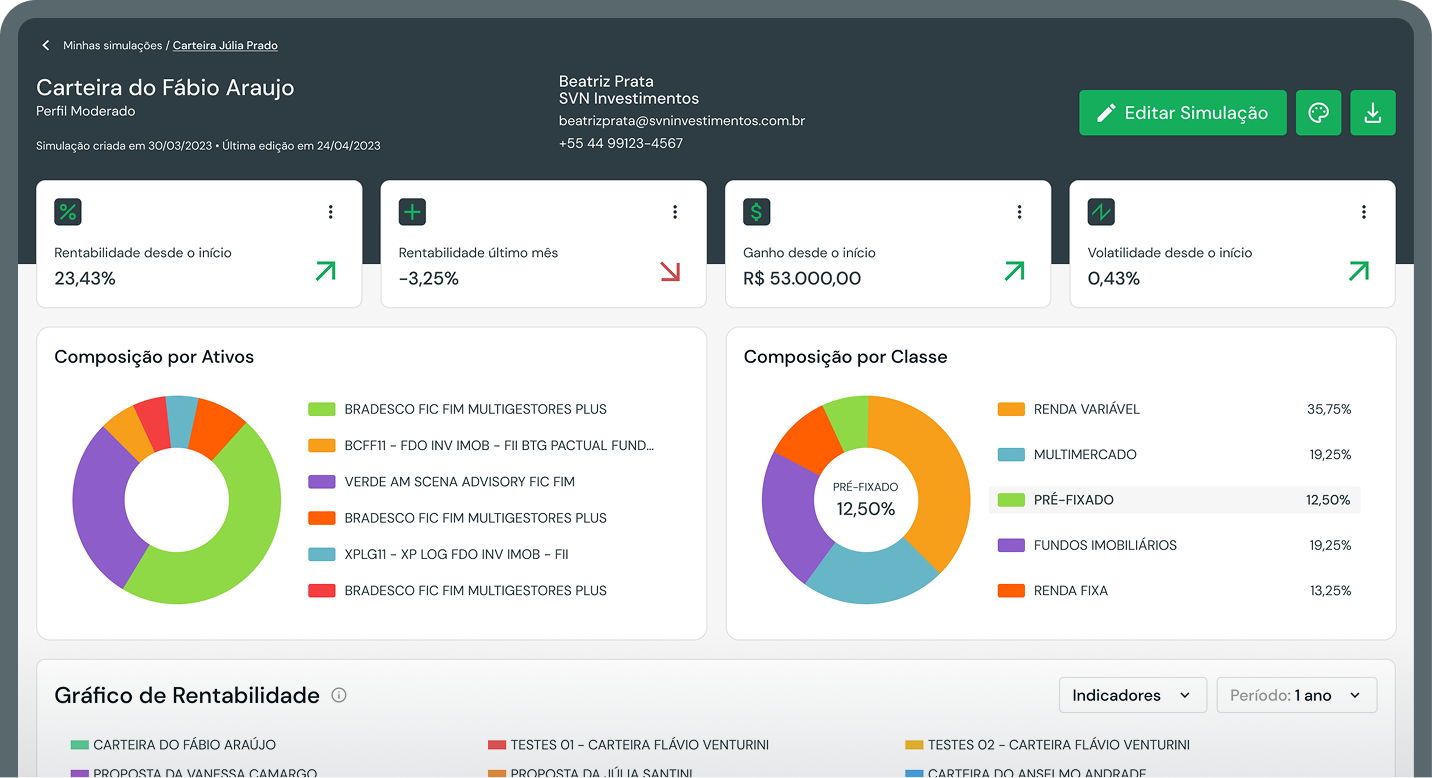Viewport: 1432px width, 778px height.
Task: Click the plus icon on Rentabilidade último mês card
Action: click(x=412, y=212)
